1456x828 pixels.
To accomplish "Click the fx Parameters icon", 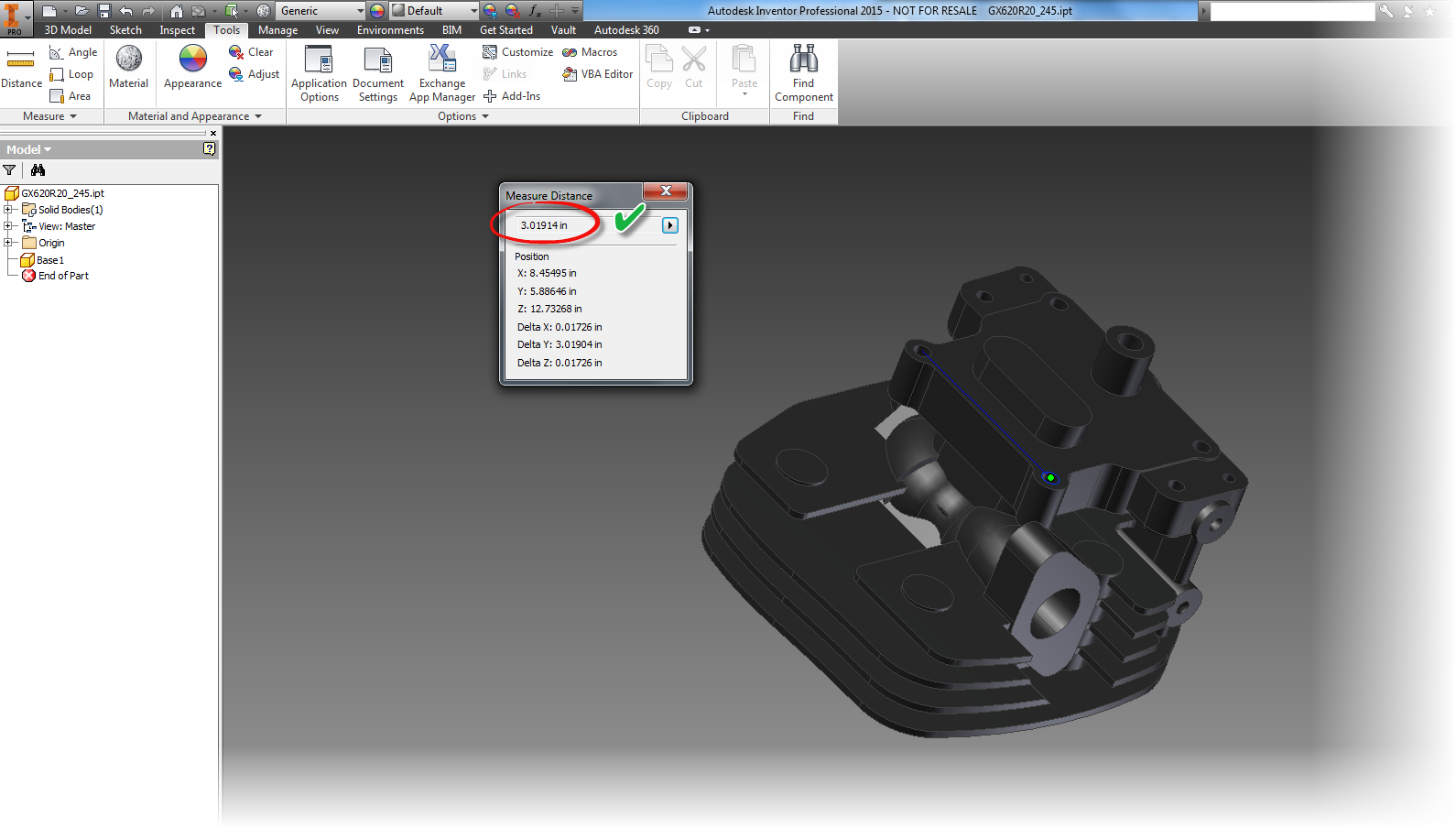I will (x=535, y=11).
